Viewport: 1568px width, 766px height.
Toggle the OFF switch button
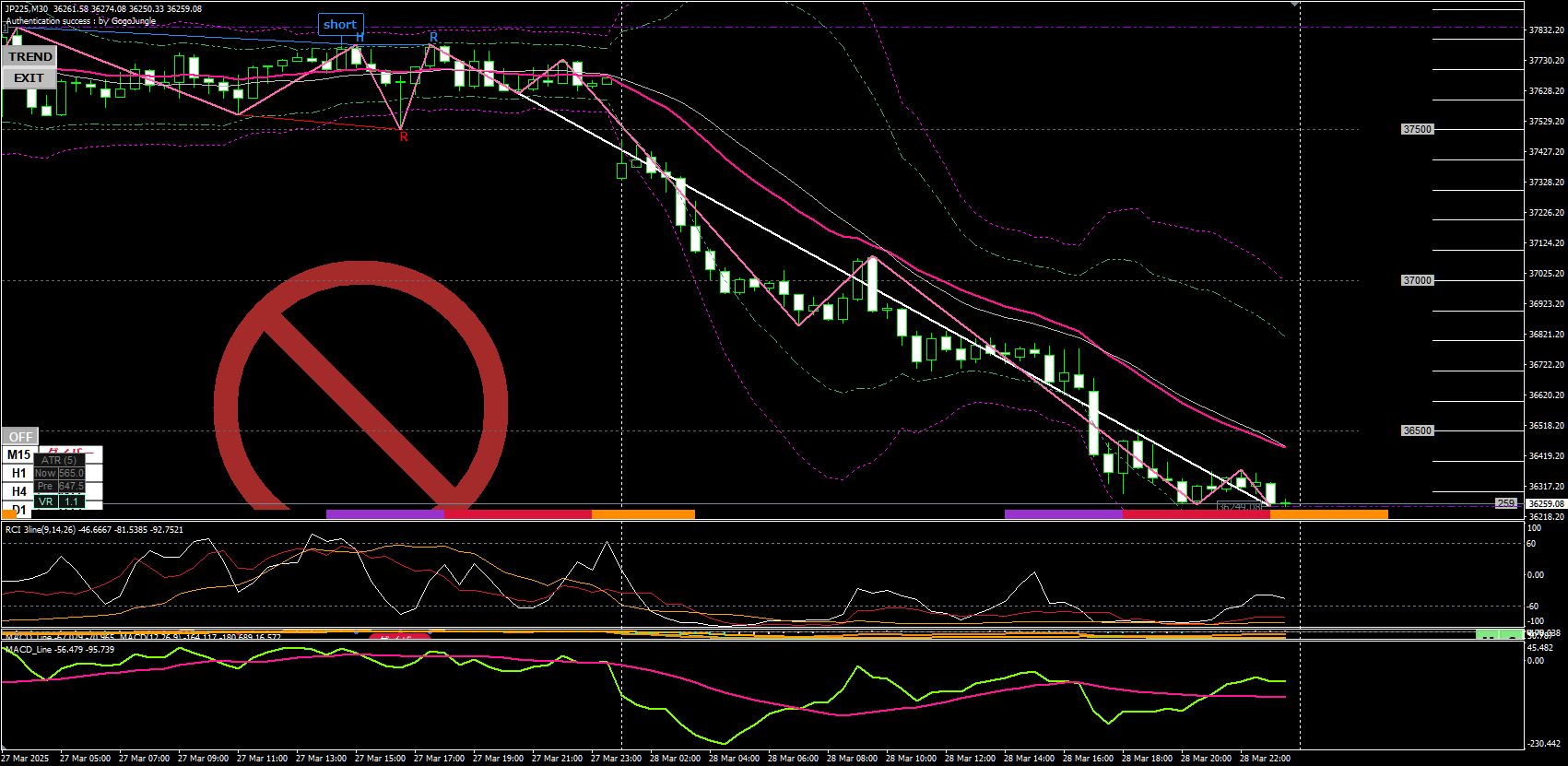20,437
